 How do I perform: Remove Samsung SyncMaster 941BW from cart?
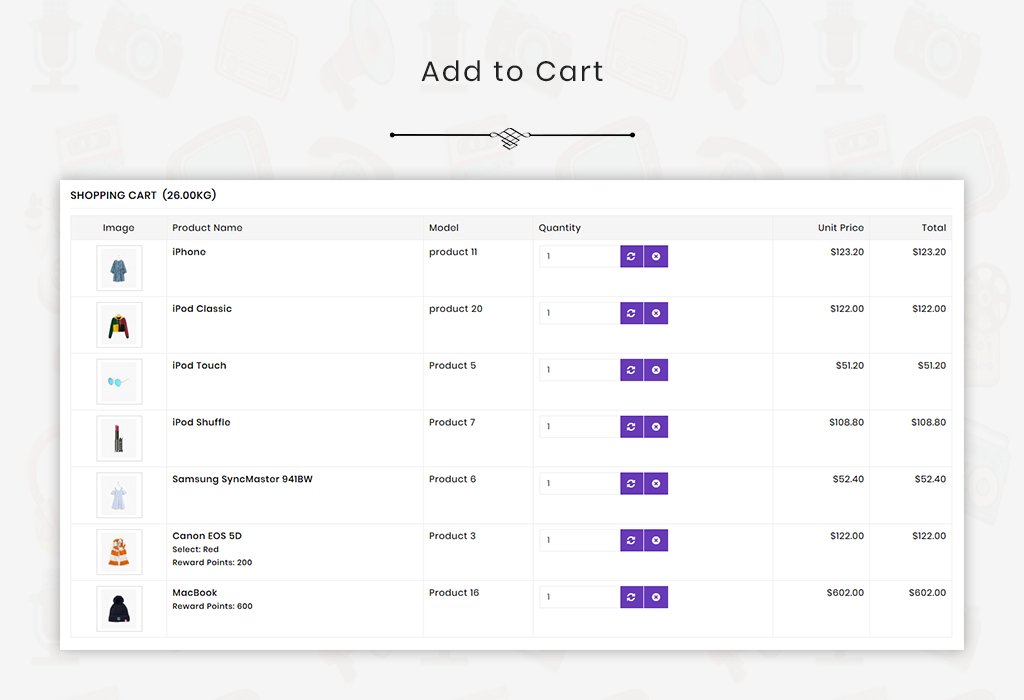656,484
